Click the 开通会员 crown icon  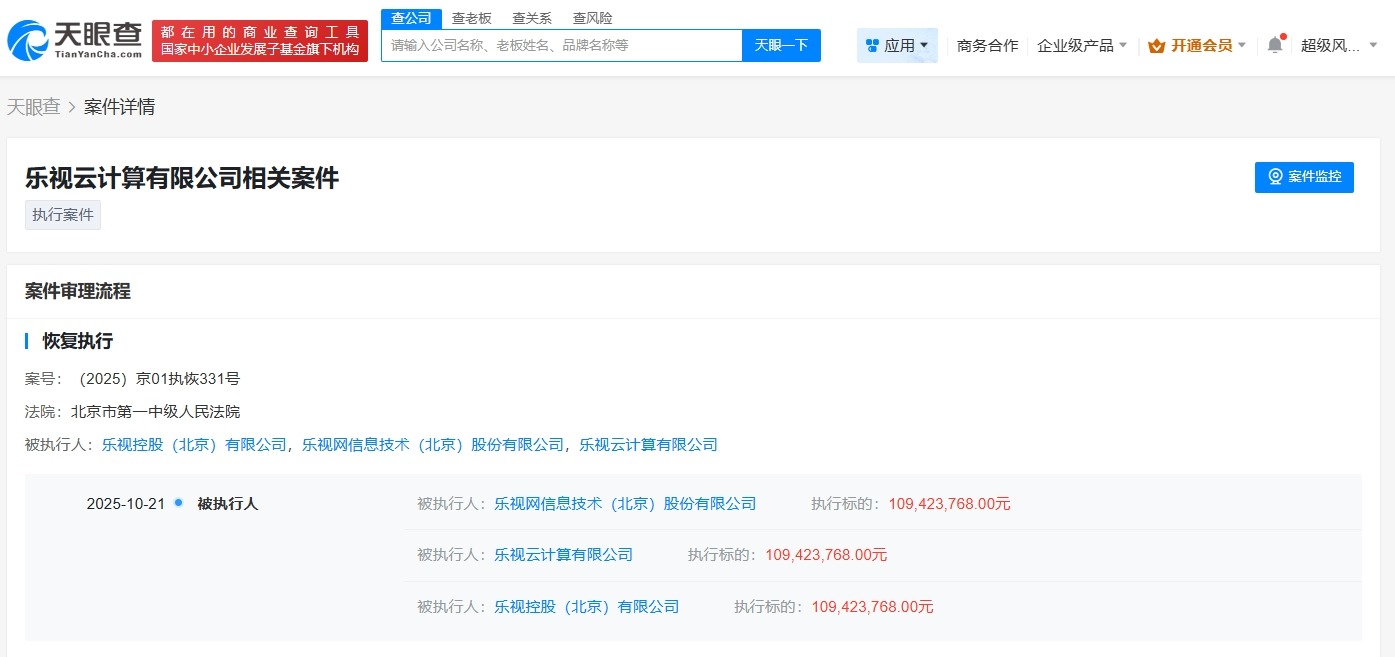click(x=1159, y=45)
